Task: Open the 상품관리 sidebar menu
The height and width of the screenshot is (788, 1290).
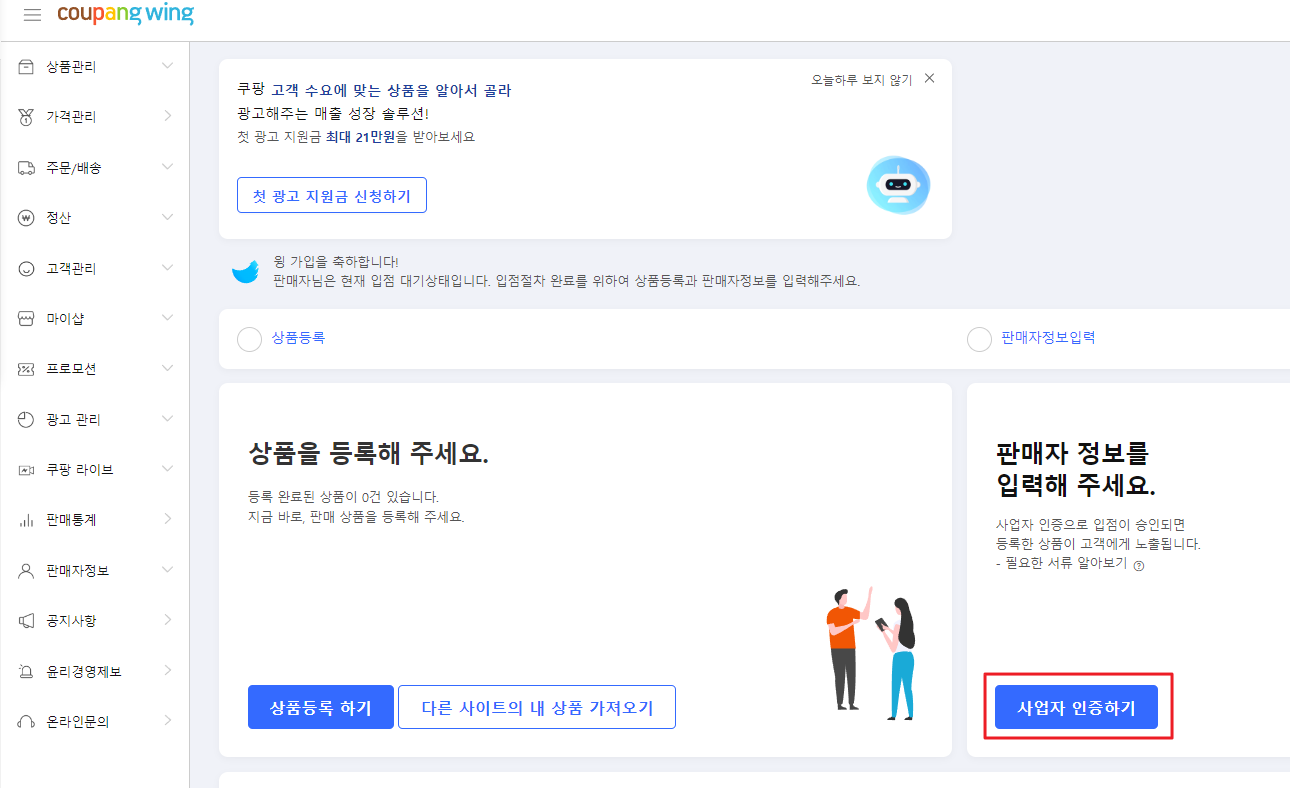Action: pyautogui.click(x=95, y=66)
